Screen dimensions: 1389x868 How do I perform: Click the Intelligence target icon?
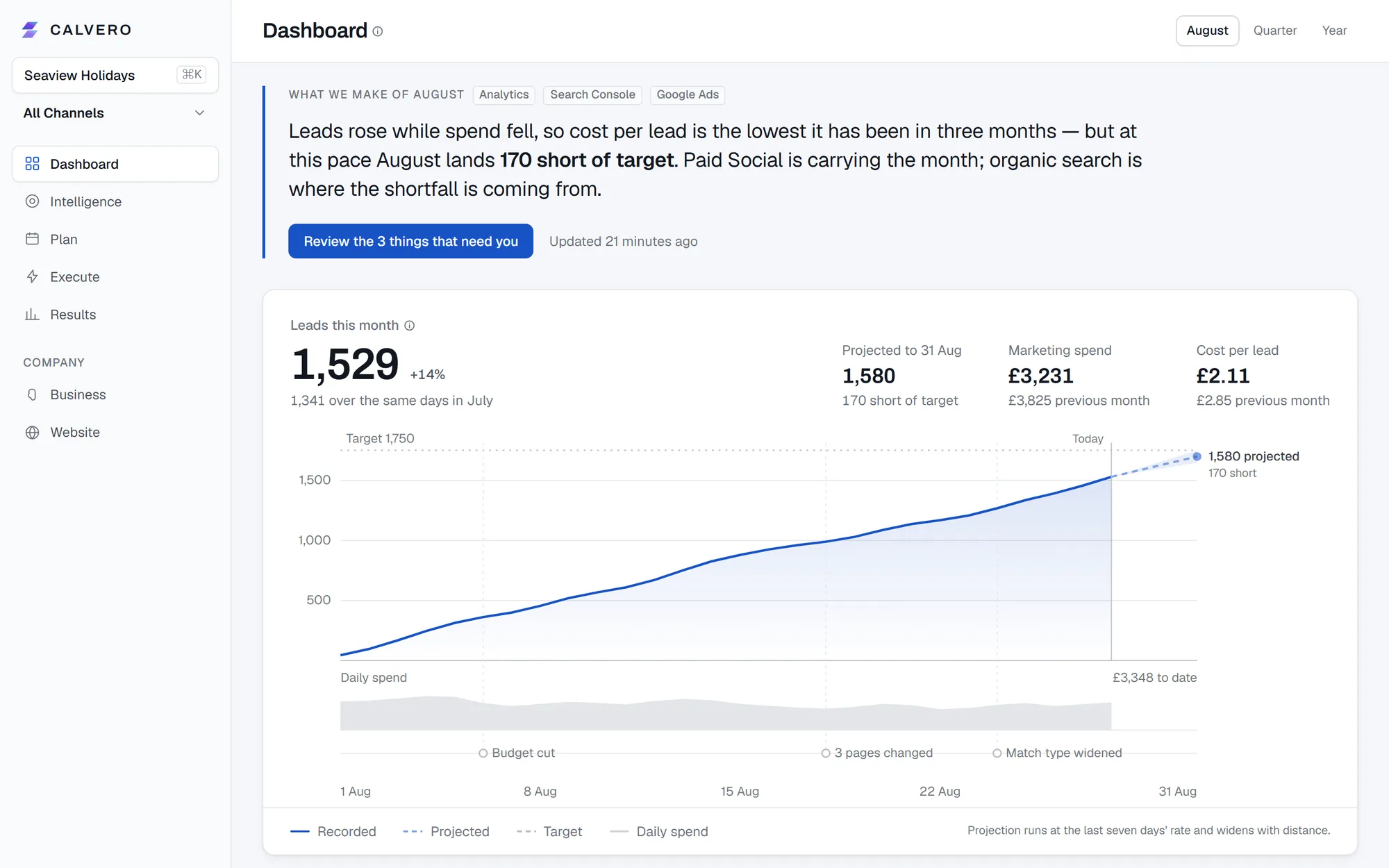click(32, 201)
